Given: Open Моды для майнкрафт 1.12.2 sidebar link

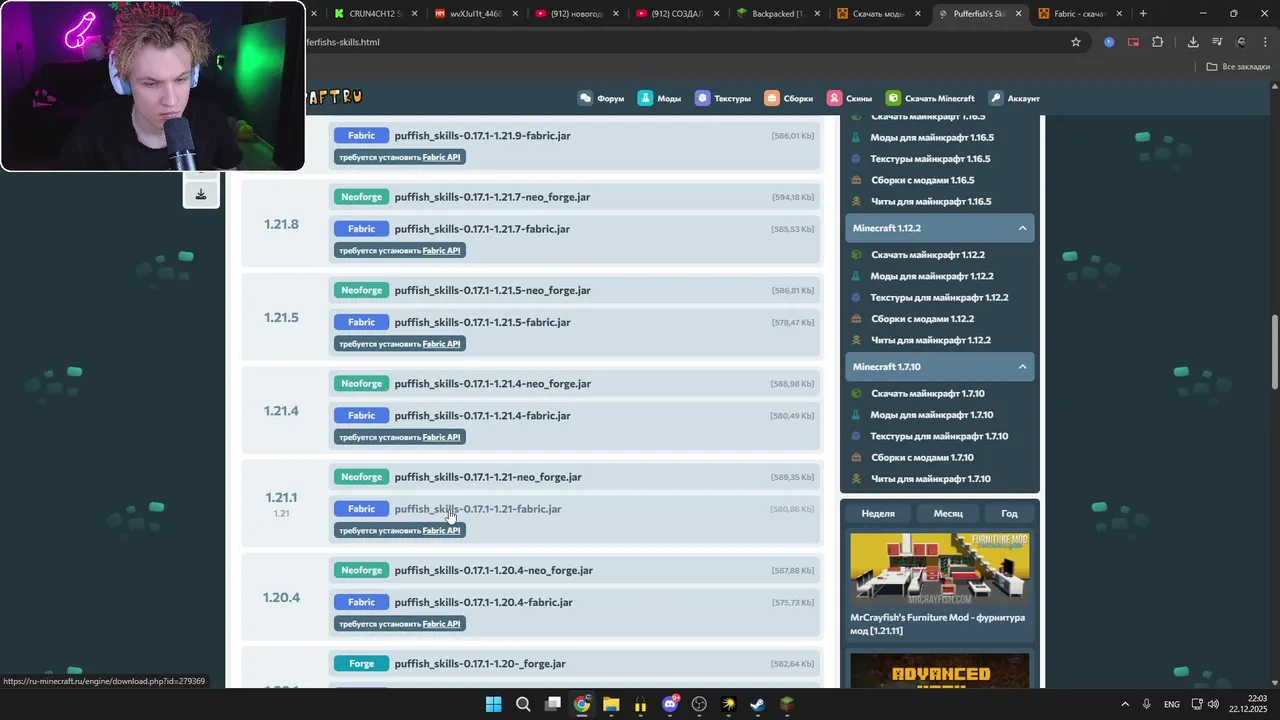Looking at the screenshot, I should tap(932, 276).
